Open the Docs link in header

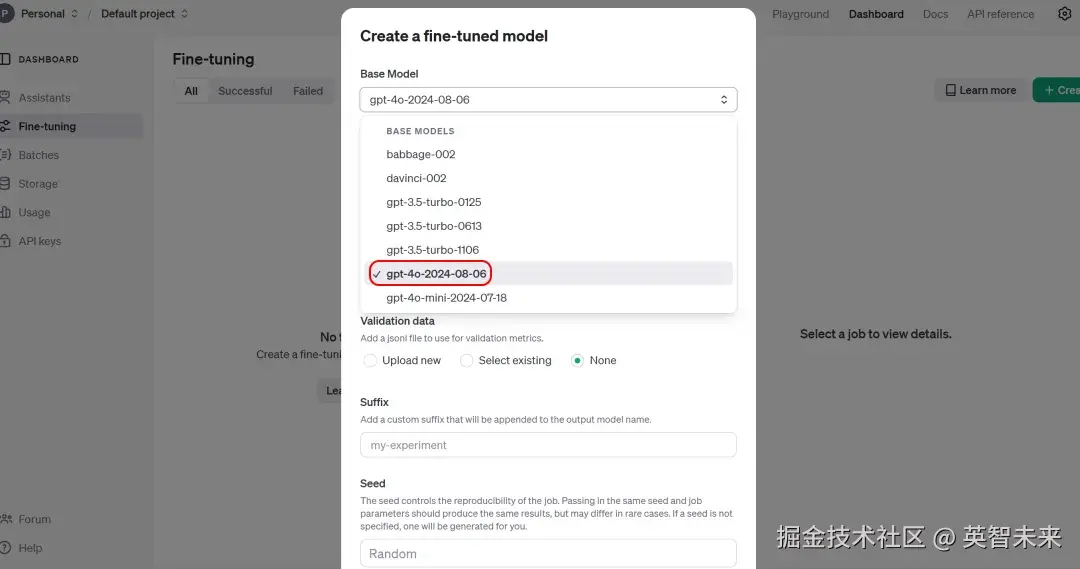click(x=935, y=14)
